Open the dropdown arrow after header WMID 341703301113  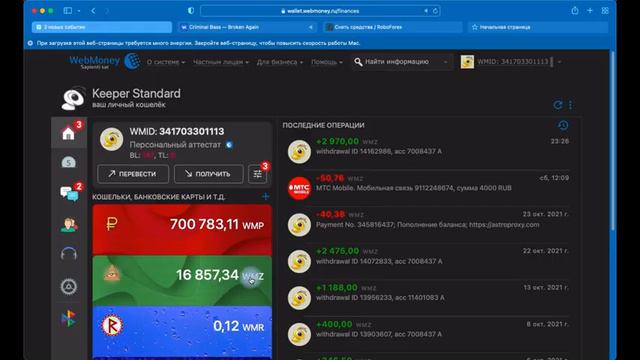[559, 62]
